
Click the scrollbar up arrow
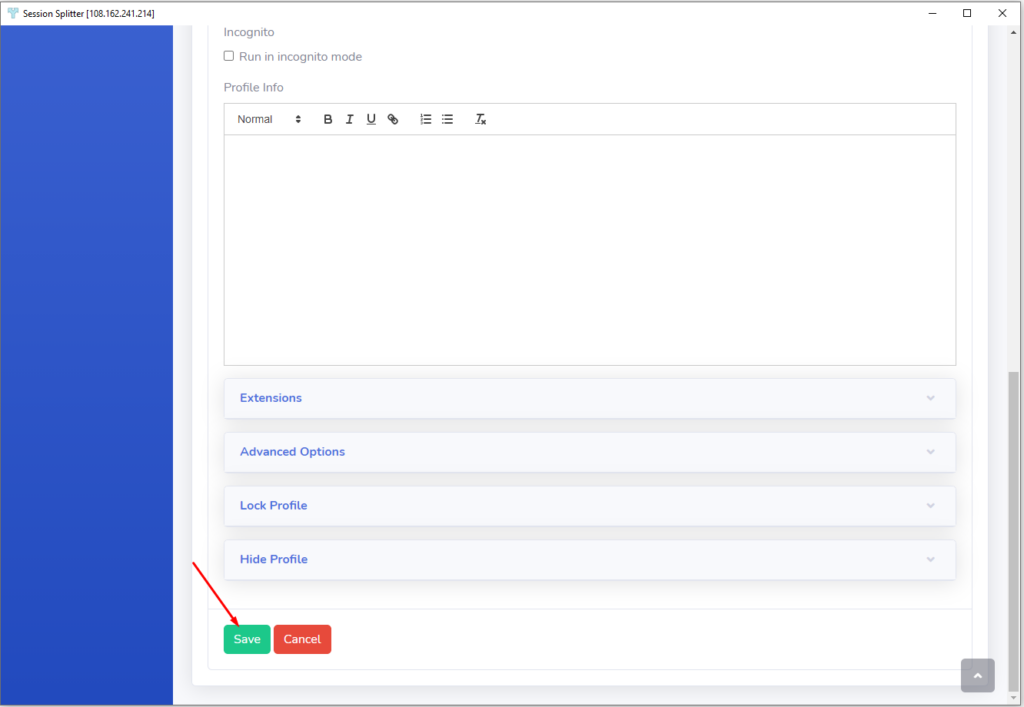[x=1014, y=32]
